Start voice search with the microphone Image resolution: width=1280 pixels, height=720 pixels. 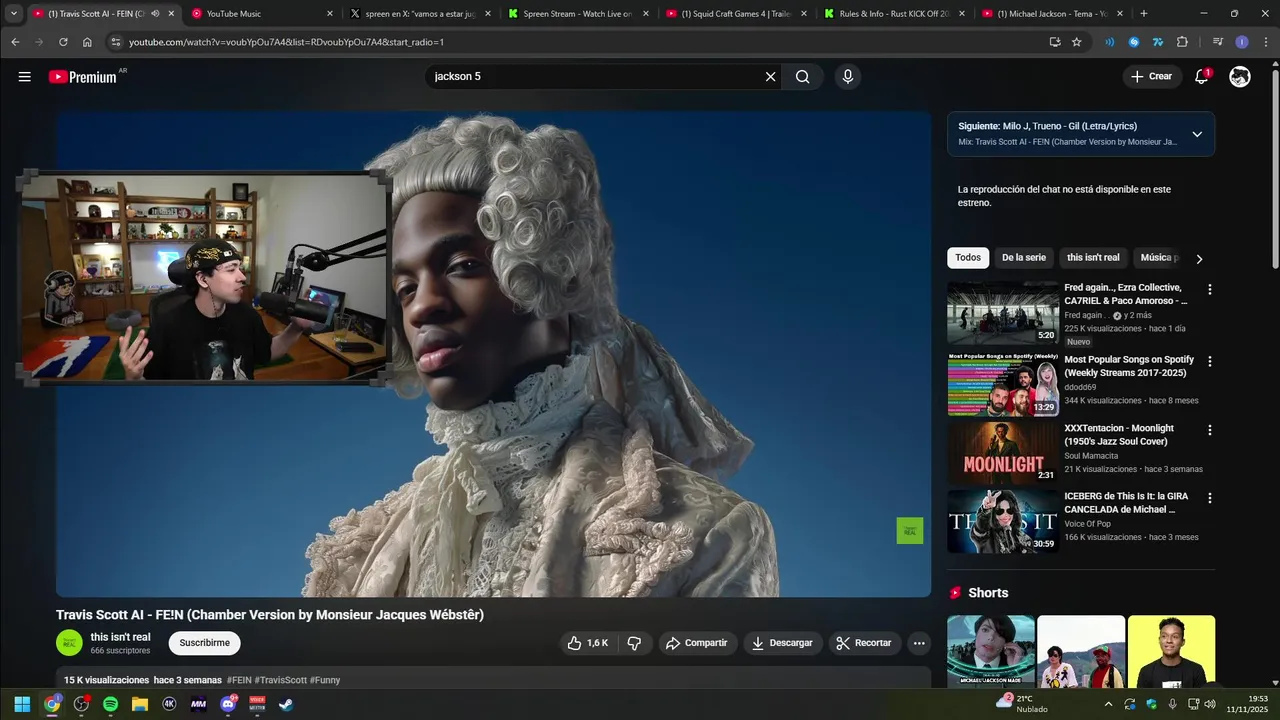[848, 77]
